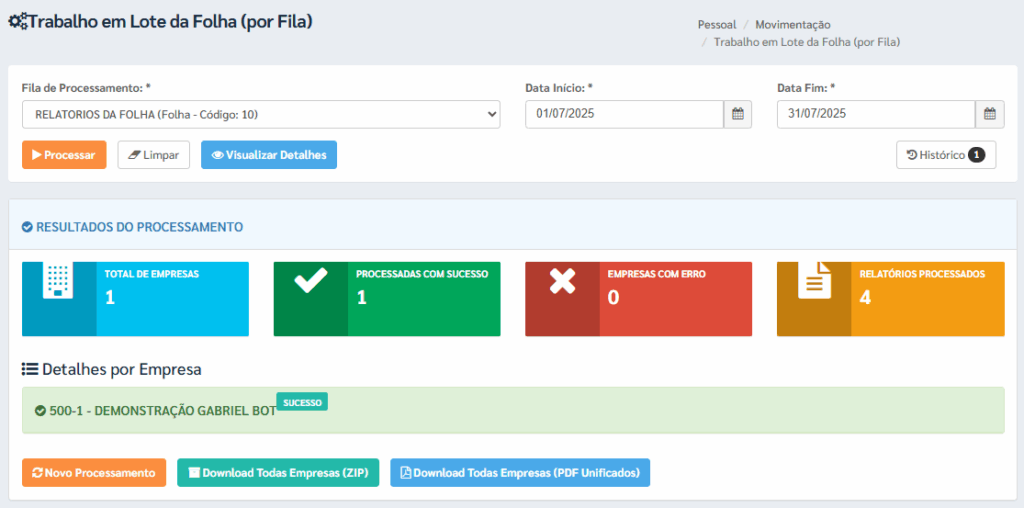The width and height of the screenshot is (1024, 508).
Task: Open the Data Início calendar picker
Action: tap(737, 114)
